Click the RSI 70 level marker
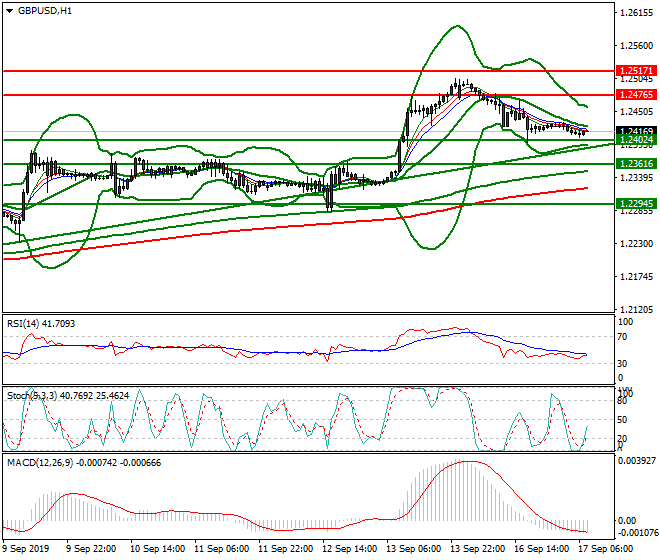The image size is (660, 560). point(622,337)
